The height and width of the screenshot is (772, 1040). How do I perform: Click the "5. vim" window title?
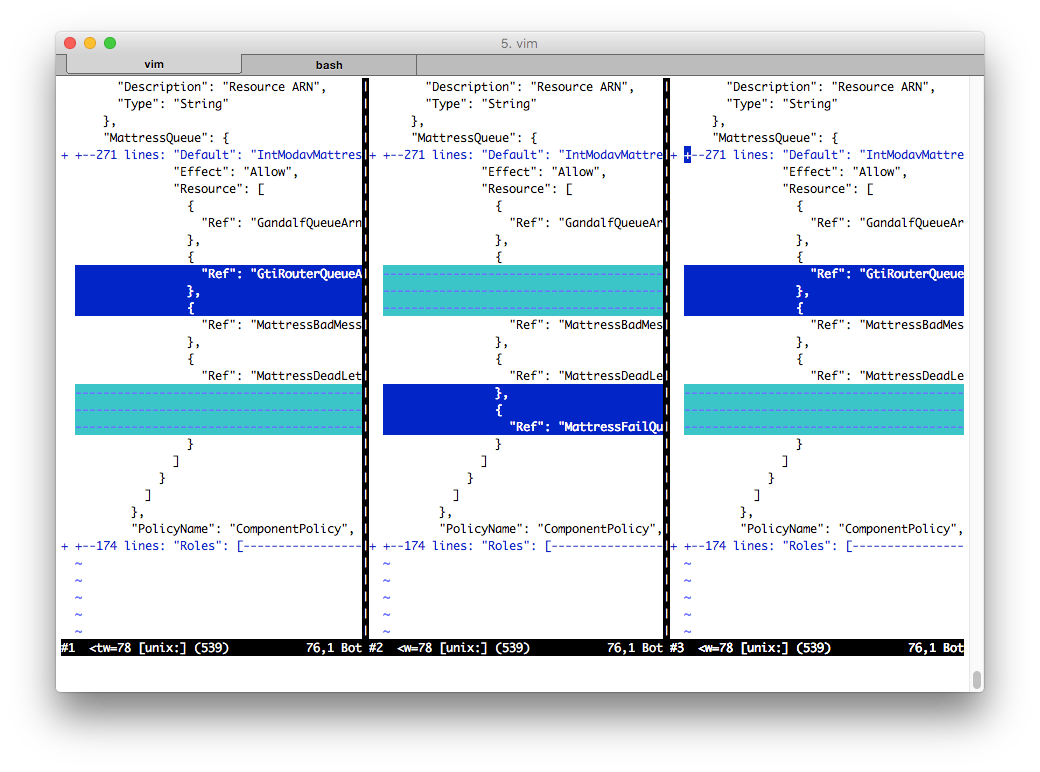[519, 44]
